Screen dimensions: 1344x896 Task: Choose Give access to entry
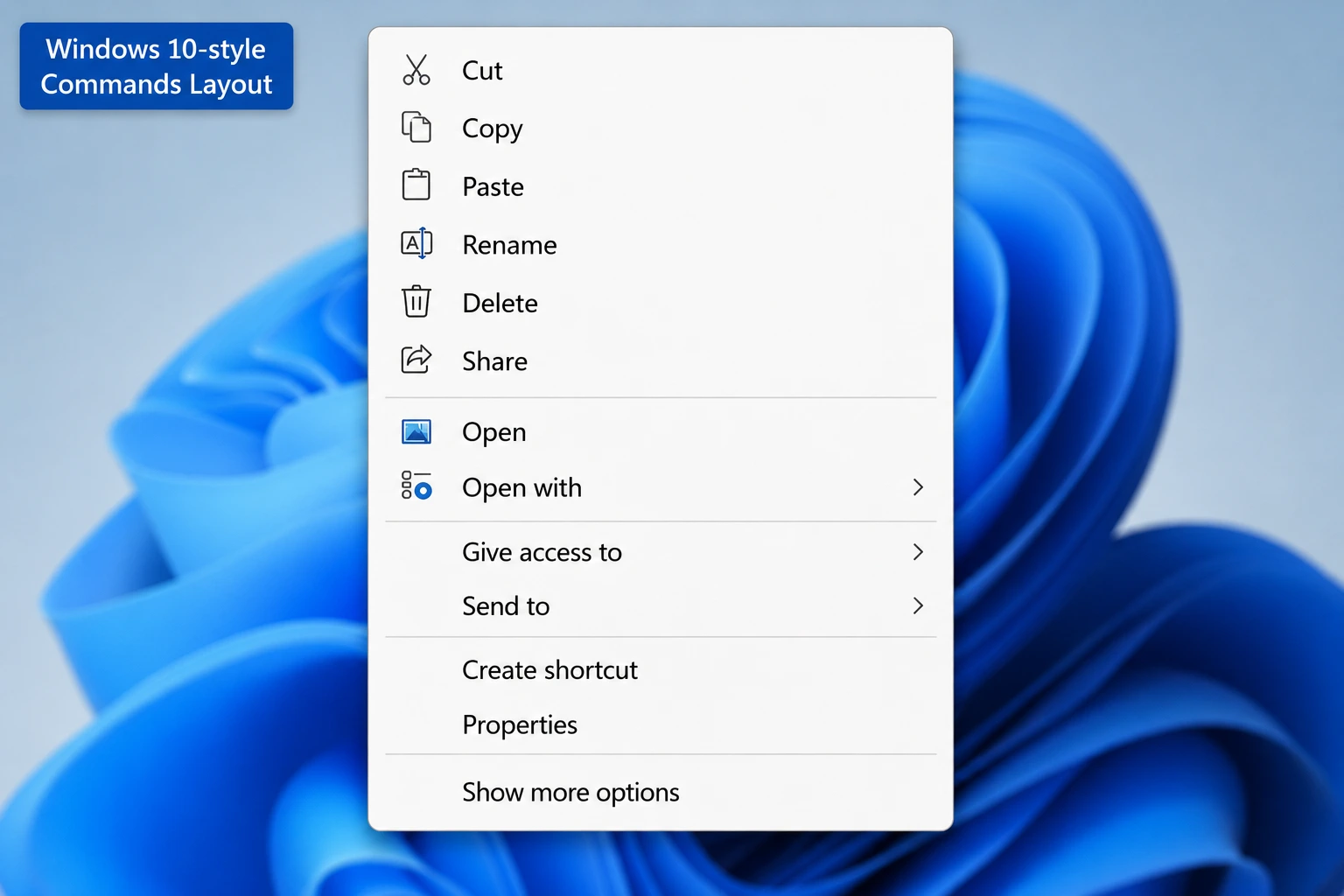pos(661,551)
